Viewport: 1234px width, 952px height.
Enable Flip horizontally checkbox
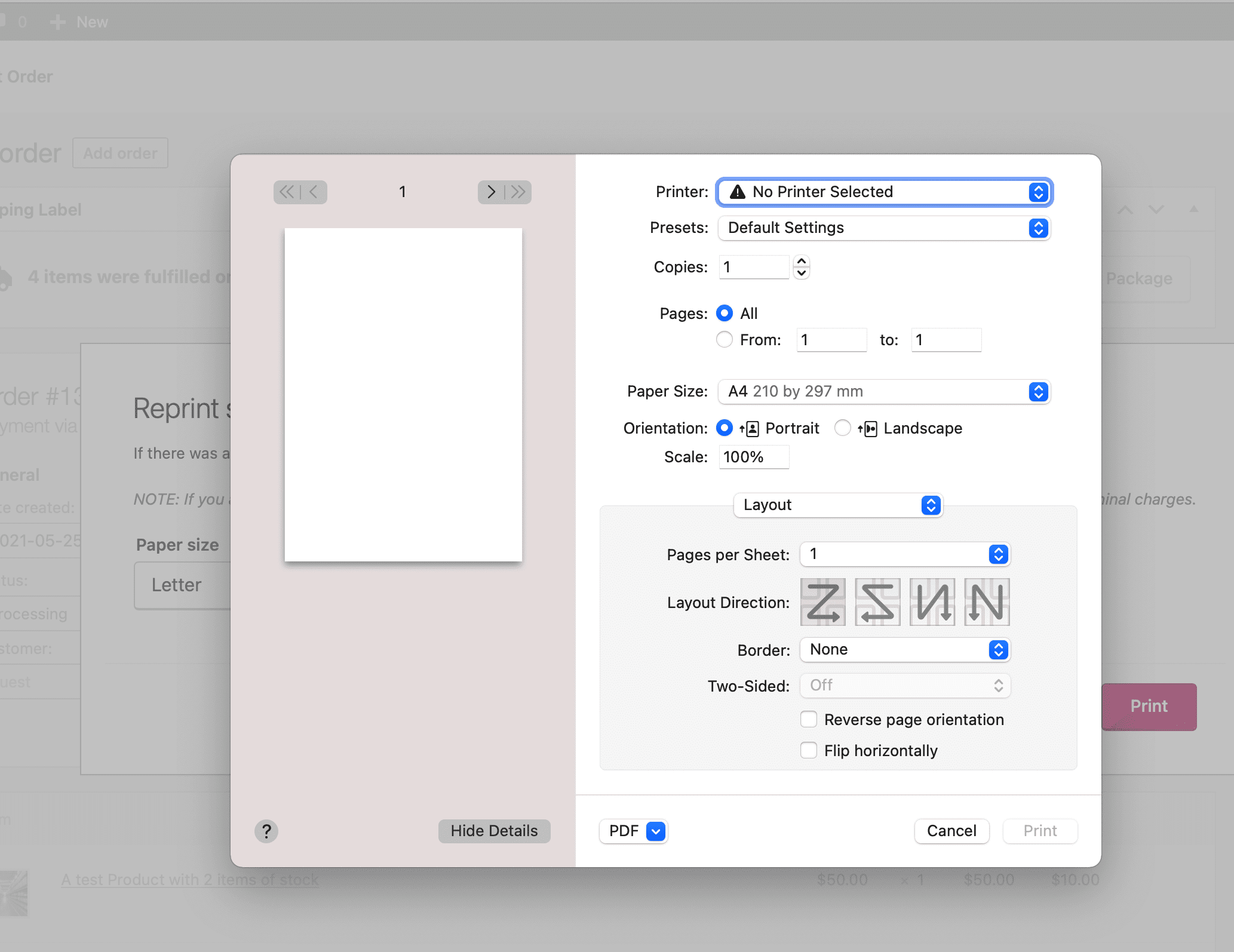(809, 750)
